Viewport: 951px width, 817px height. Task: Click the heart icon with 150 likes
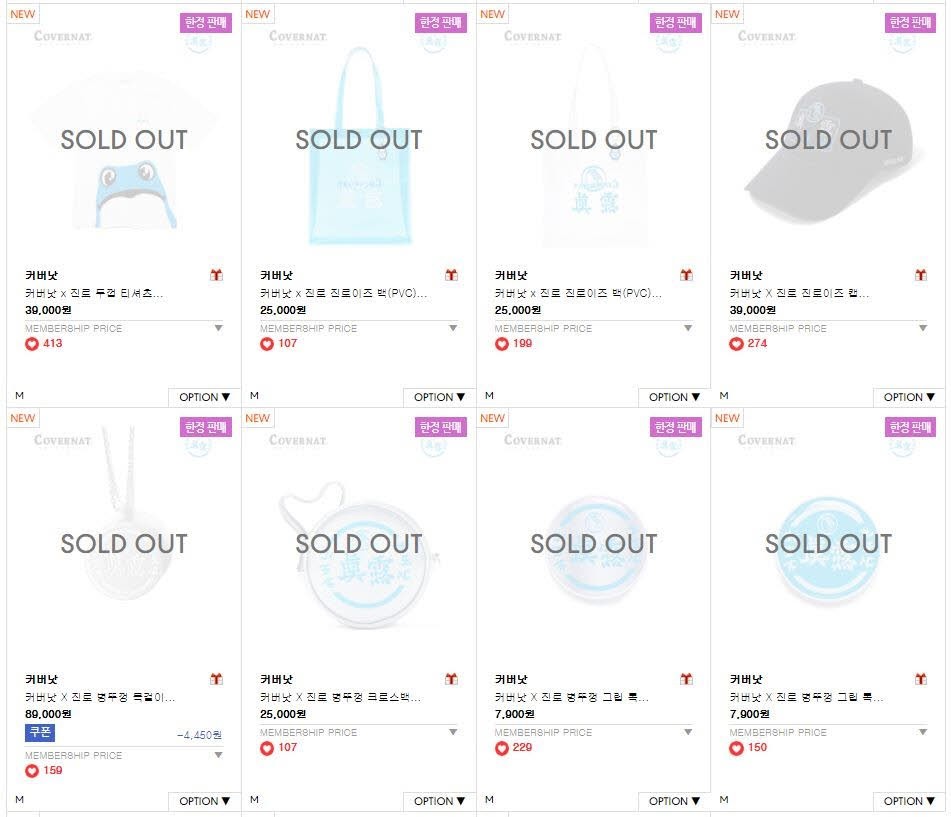736,748
